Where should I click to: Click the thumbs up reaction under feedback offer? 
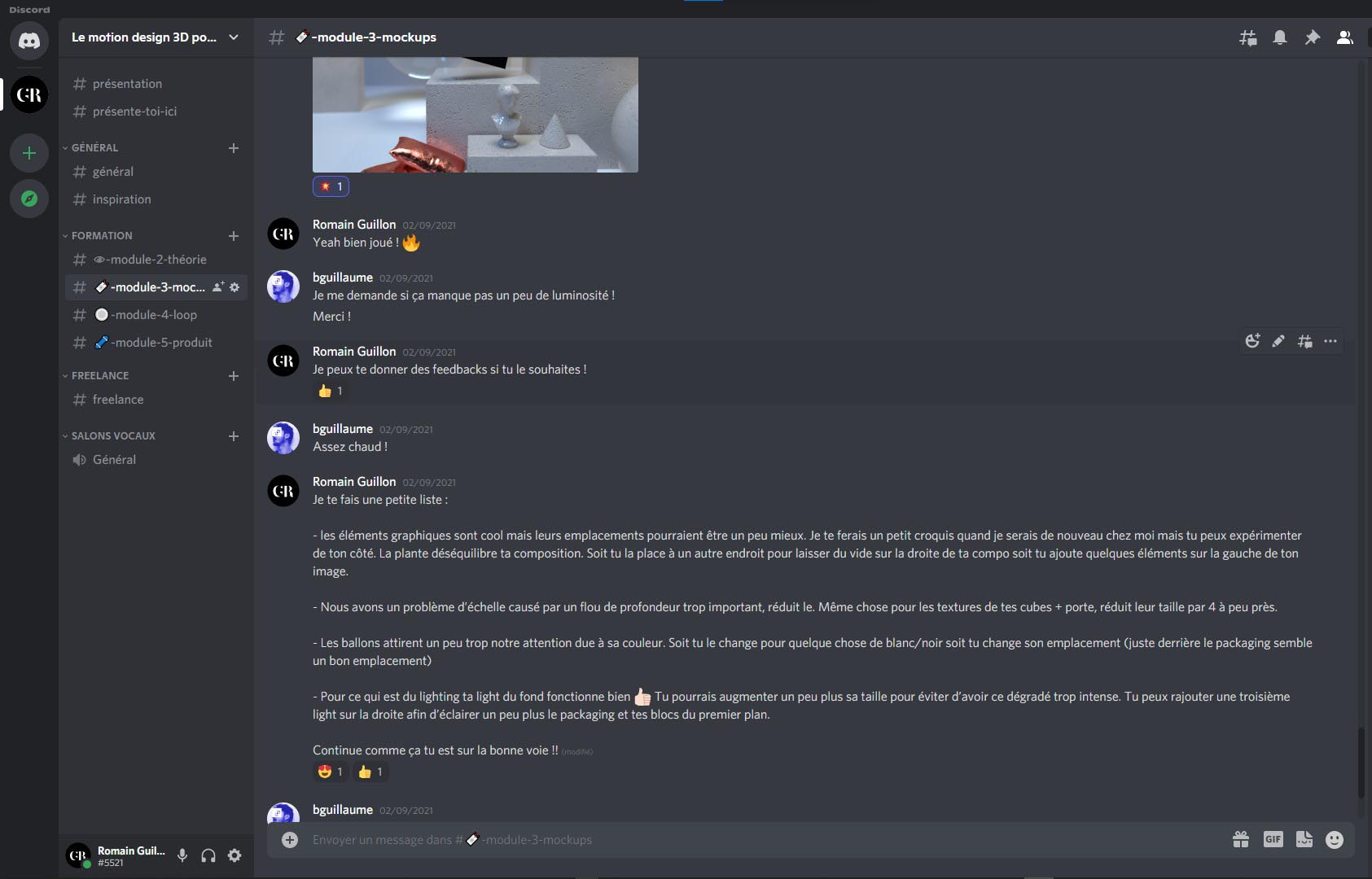331,391
